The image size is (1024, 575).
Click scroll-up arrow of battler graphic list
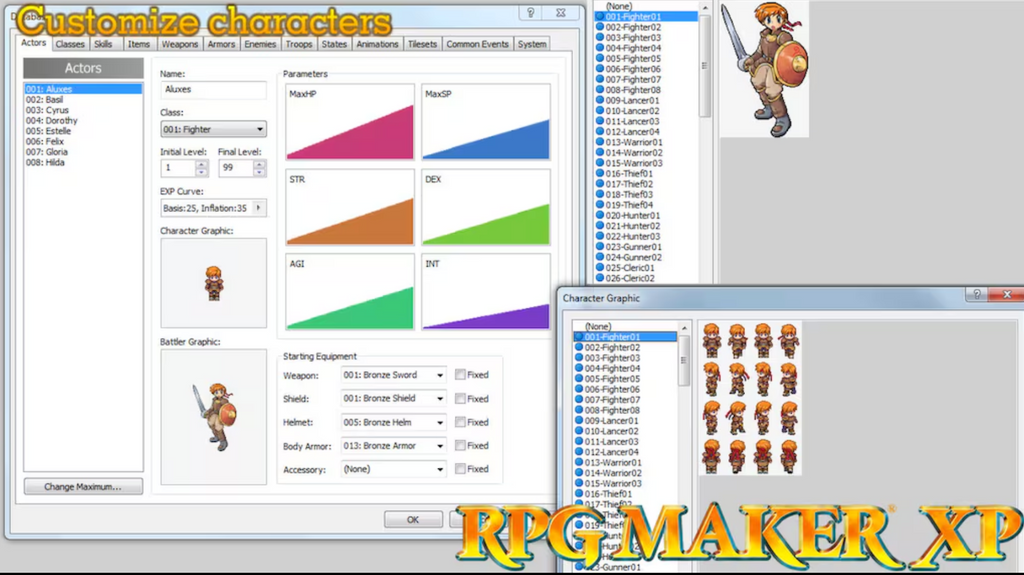click(x=705, y=7)
